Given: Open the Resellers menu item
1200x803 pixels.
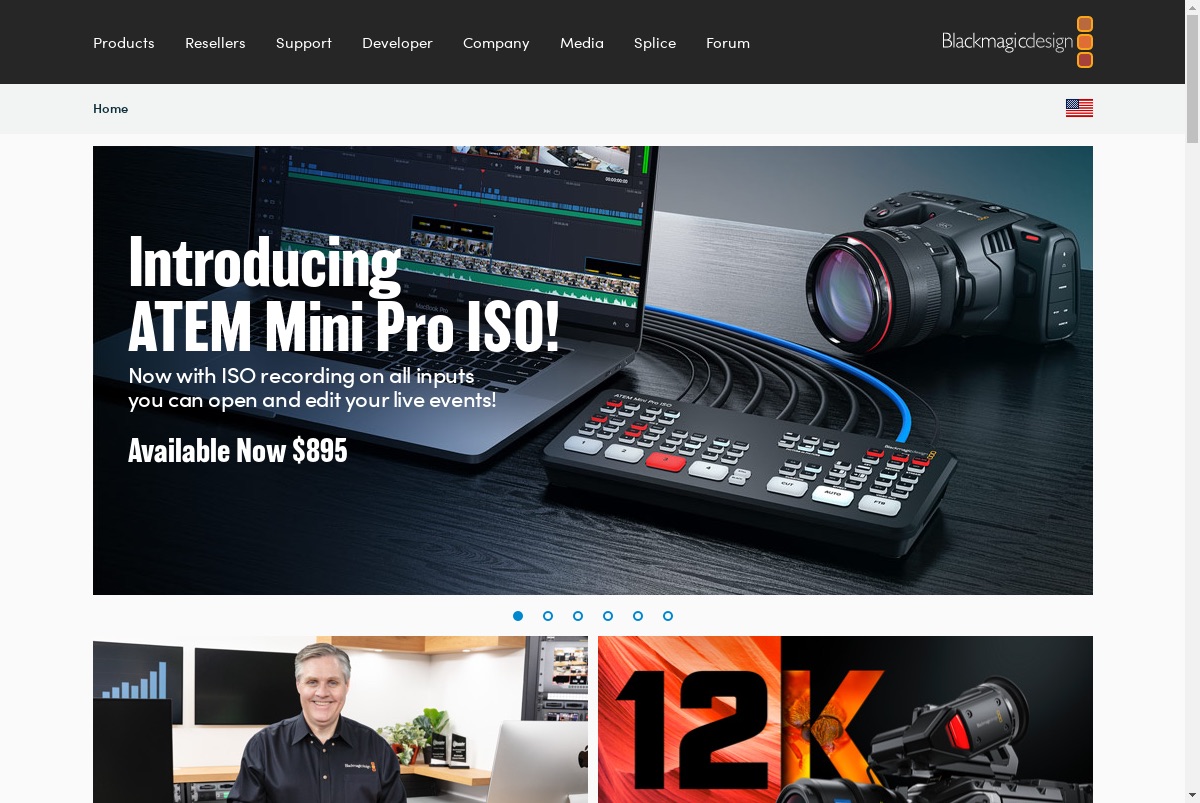Looking at the screenshot, I should coord(215,43).
